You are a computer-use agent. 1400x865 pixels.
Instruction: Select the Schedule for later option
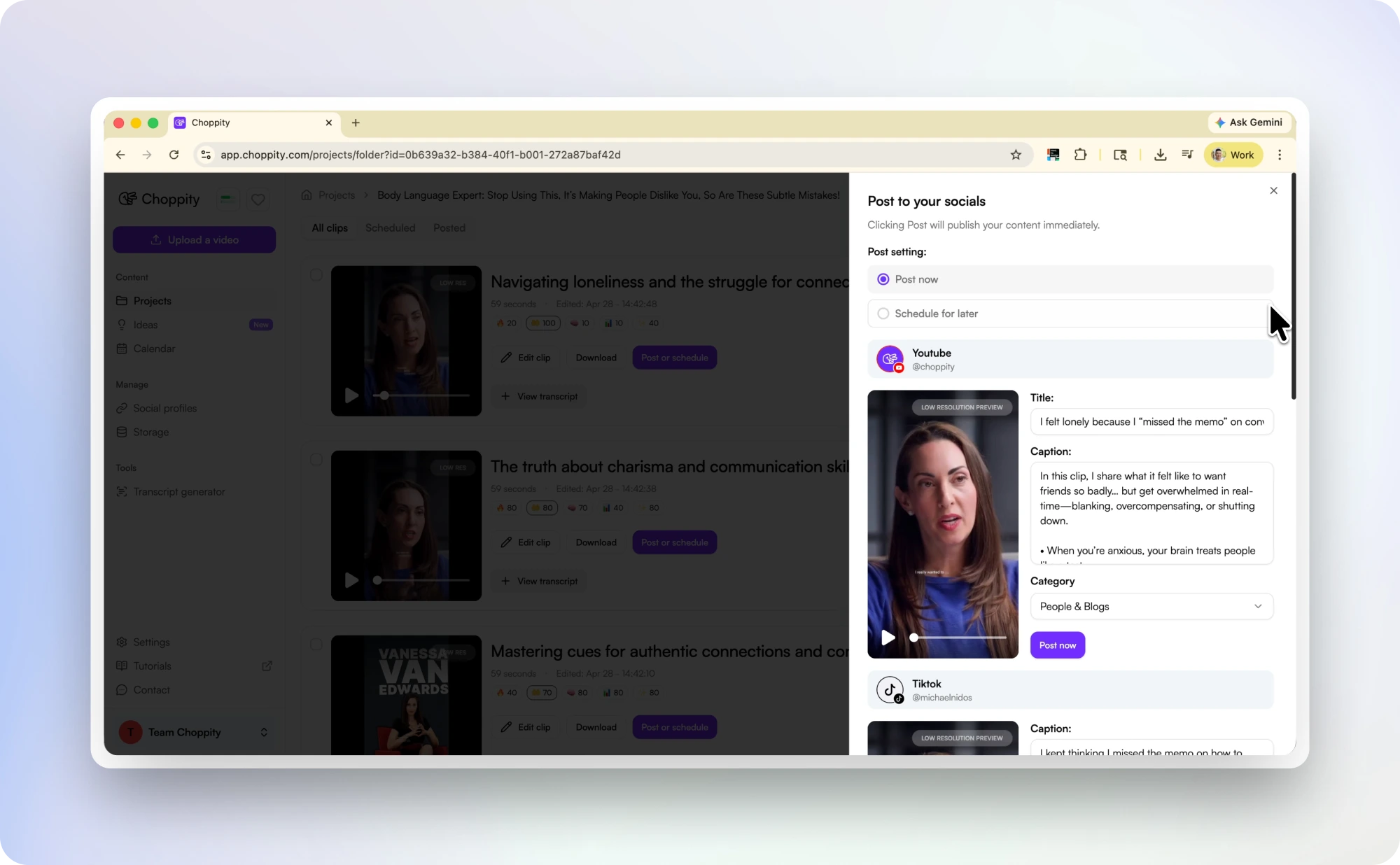[1070, 314]
